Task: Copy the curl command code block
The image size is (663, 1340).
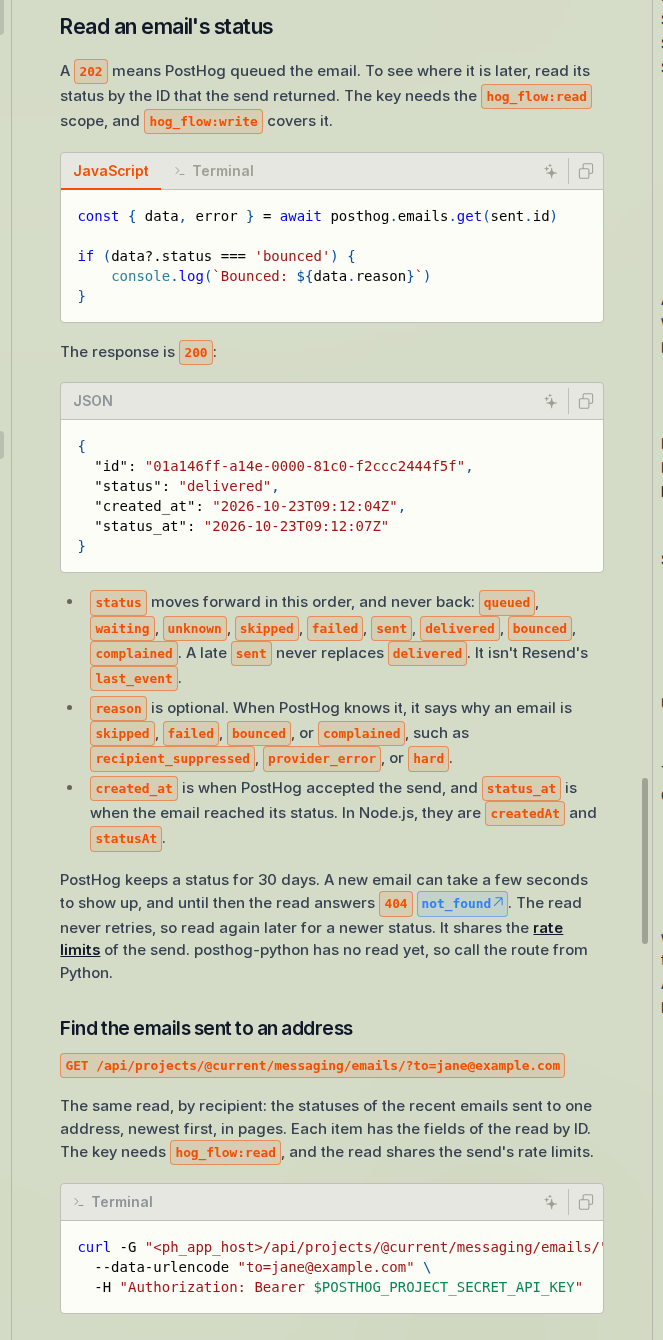Action: tap(586, 1202)
